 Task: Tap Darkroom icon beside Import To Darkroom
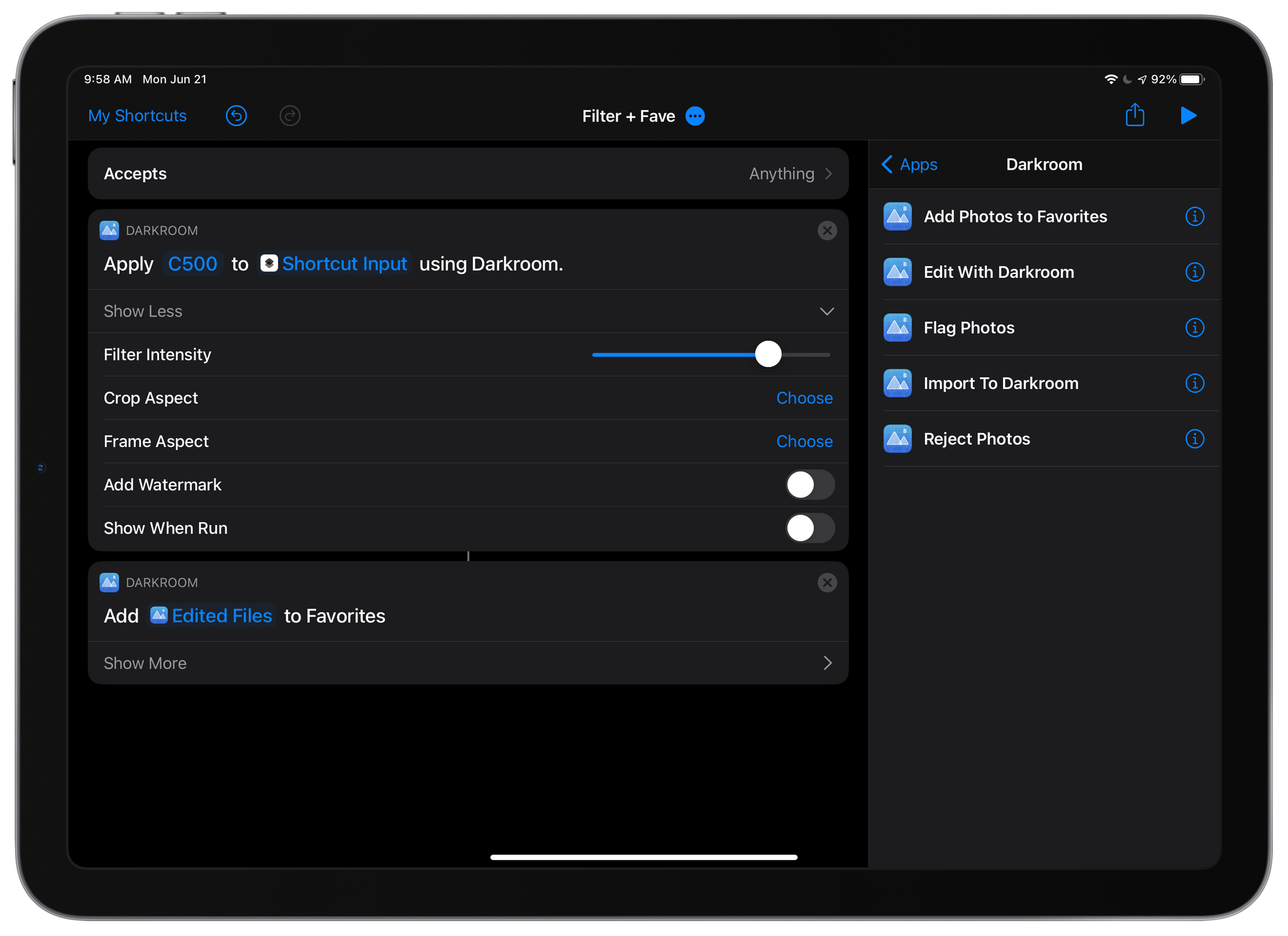[897, 383]
